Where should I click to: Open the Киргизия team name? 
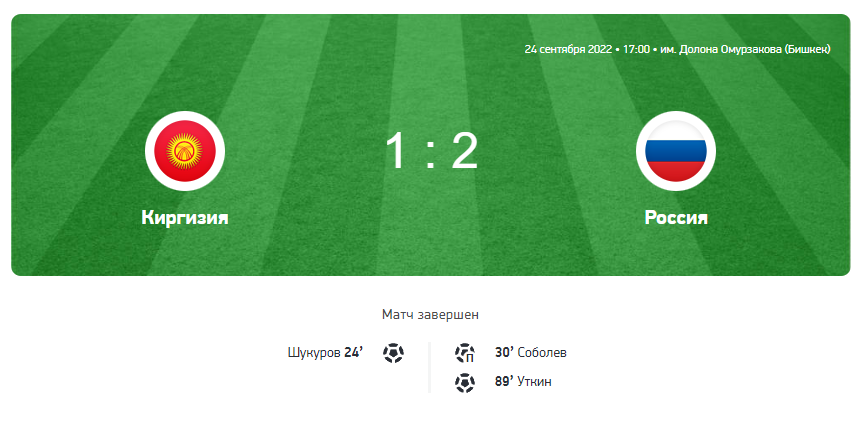click(185, 218)
